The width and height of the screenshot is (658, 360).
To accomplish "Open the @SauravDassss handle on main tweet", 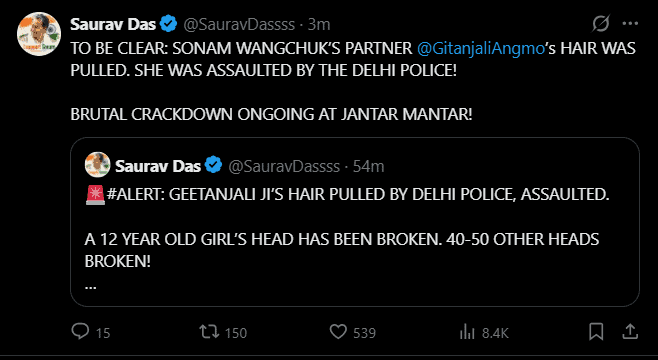I will point(239,25).
